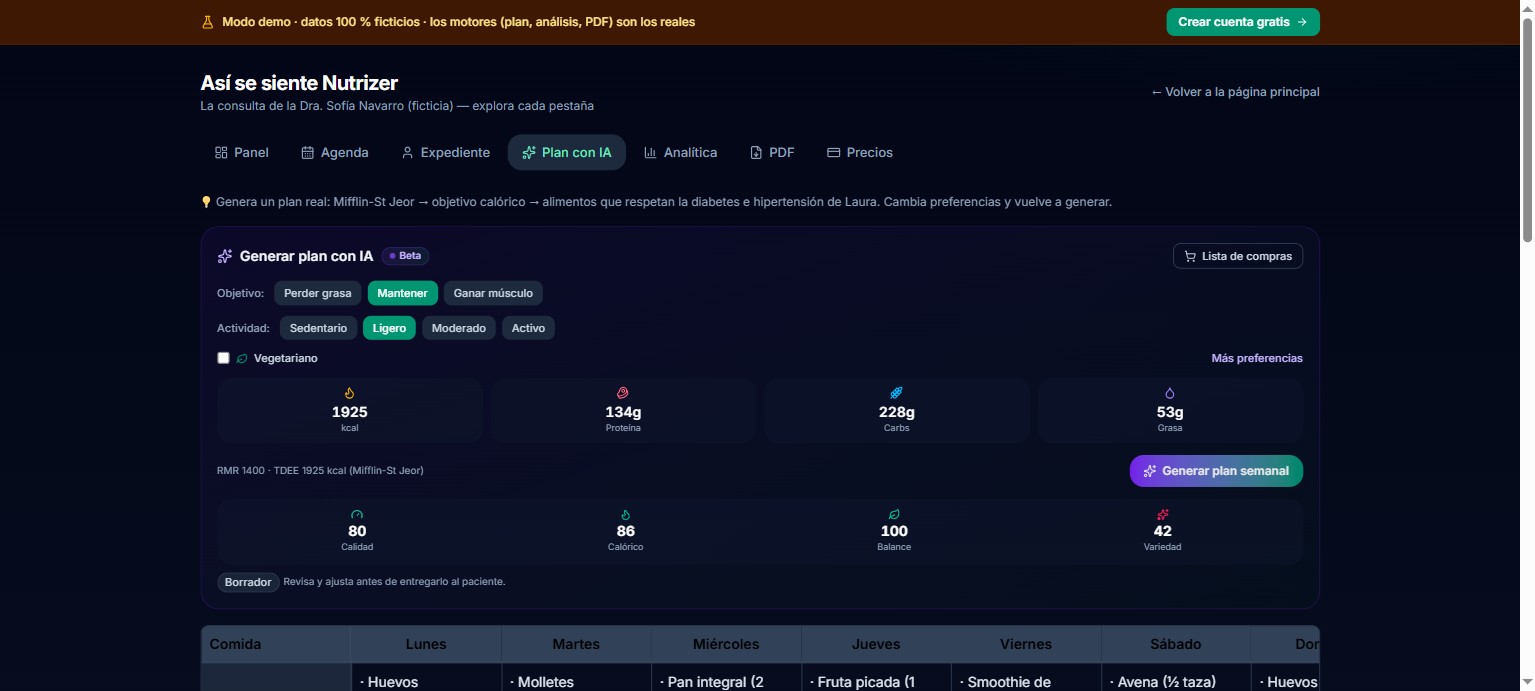Click the Comida column header
The height and width of the screenshot is (691, 1535).
(276, 644)
